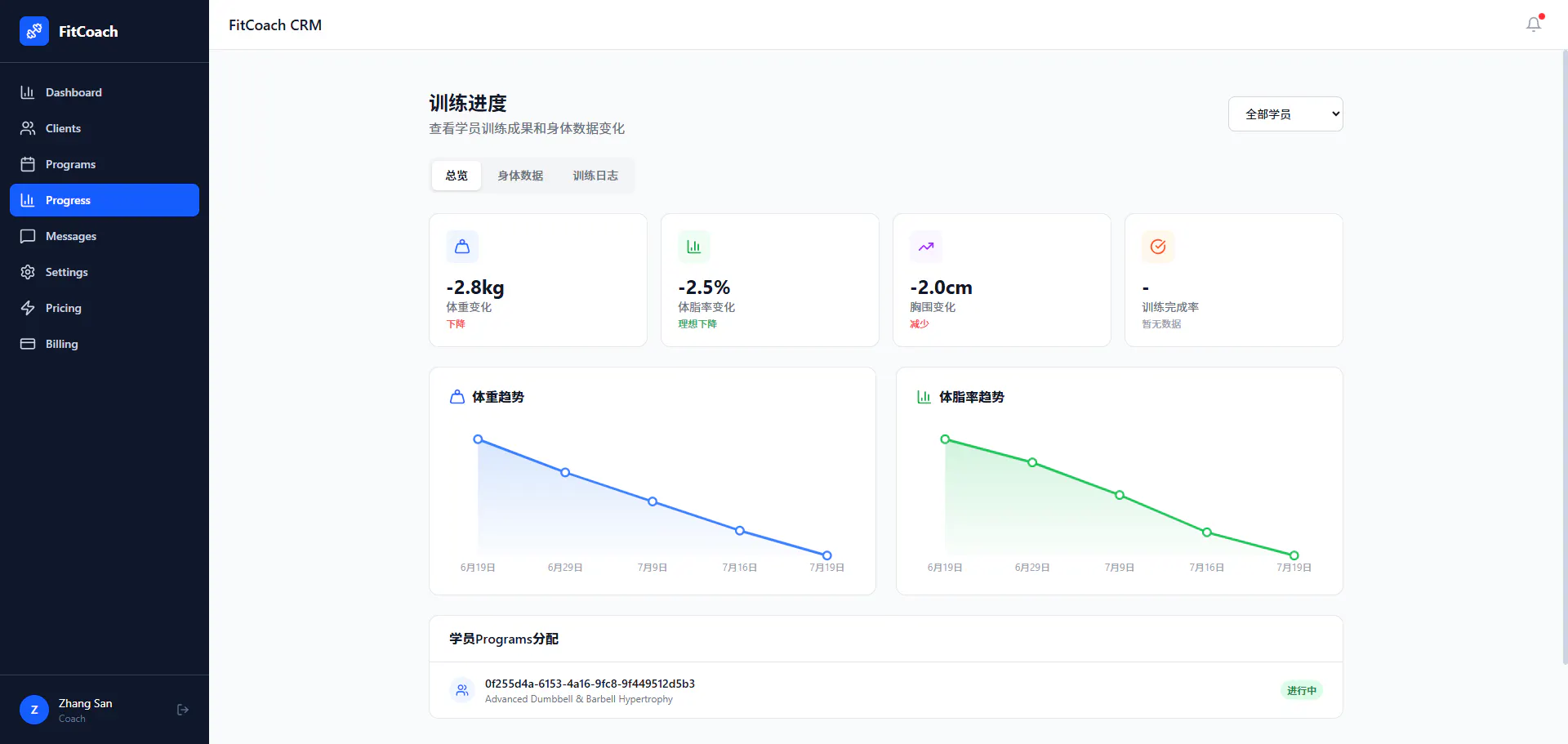Click the 训练进度 page title

point(468,103)
